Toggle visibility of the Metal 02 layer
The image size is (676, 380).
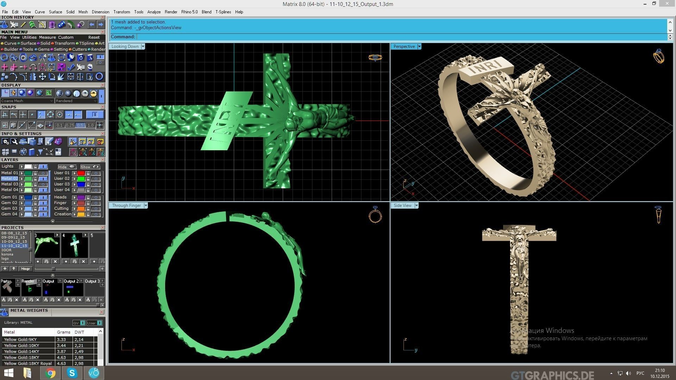pyautogui.click(x=43, y=179)
